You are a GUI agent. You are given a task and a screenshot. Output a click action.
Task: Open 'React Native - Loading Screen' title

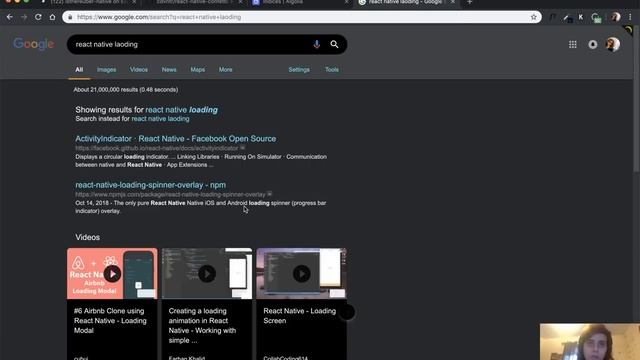(x=300, y=316)
